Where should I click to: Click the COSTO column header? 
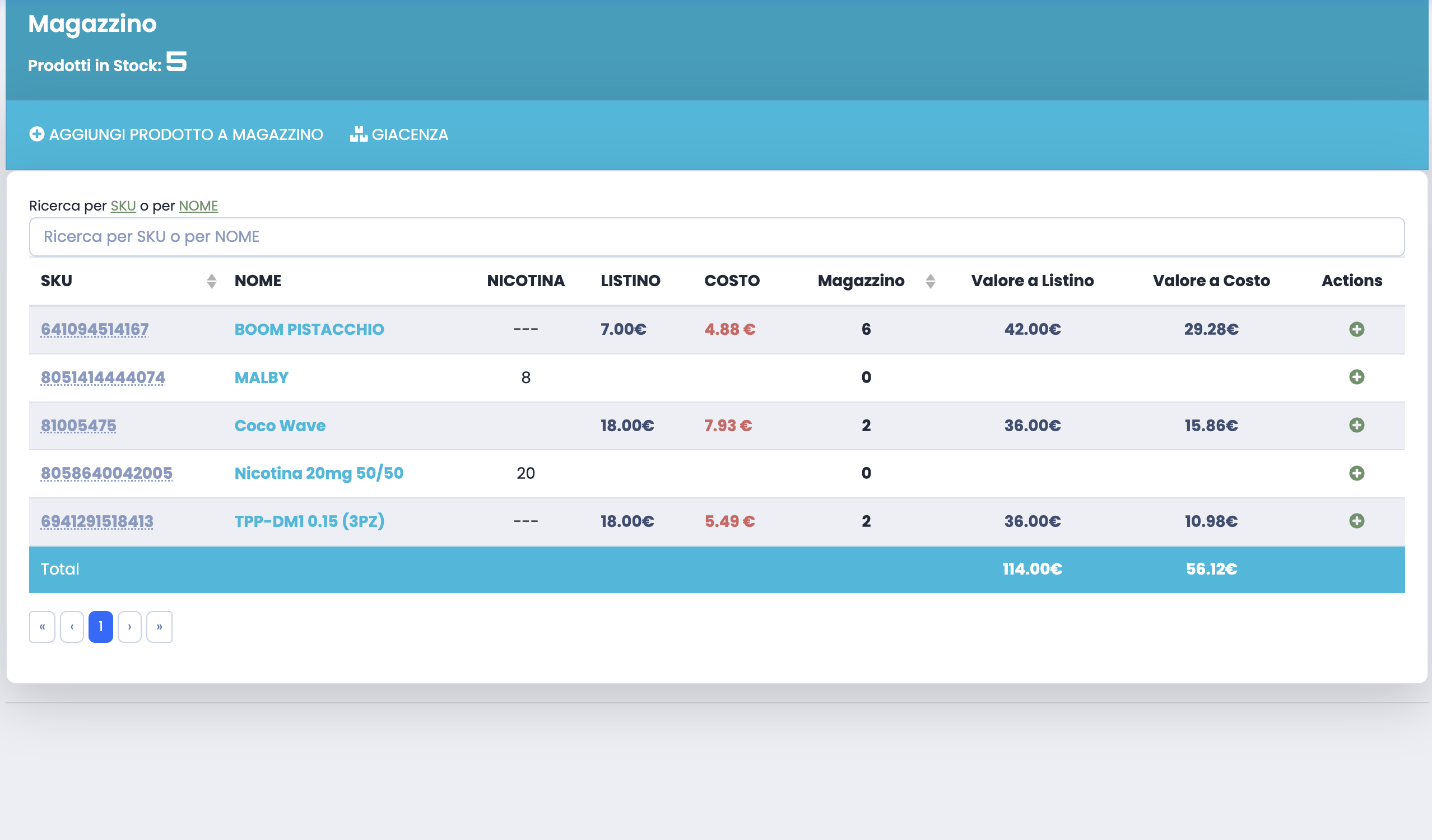tap(732, 281)
